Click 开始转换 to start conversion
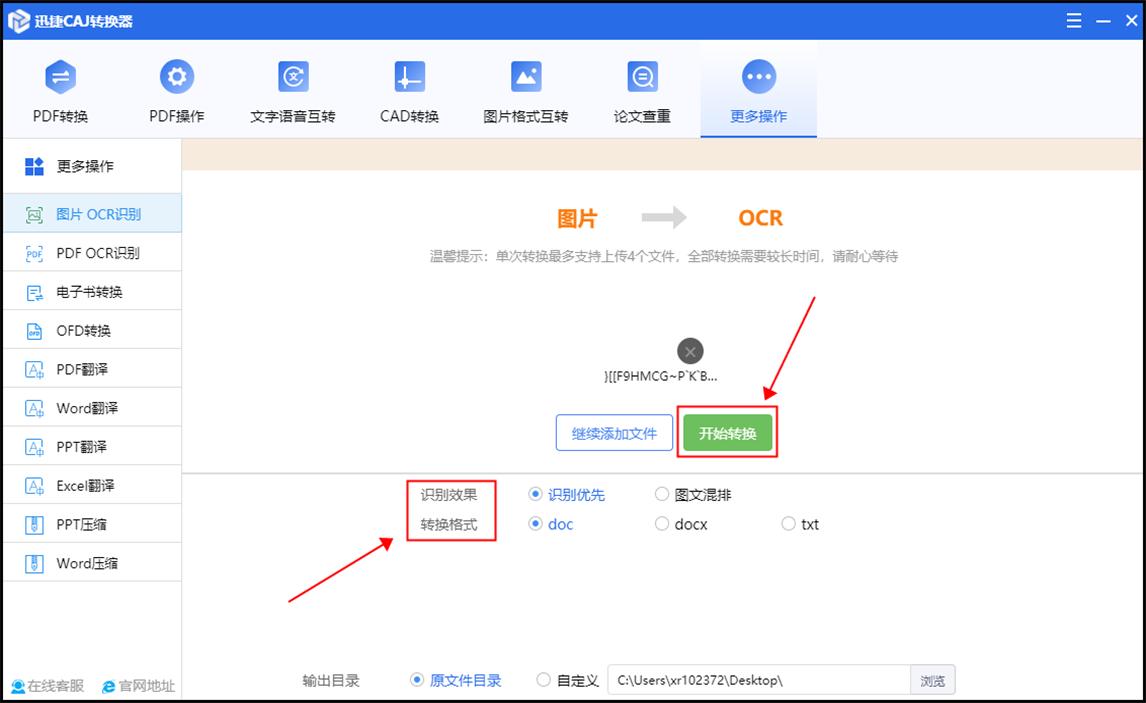 pyautogui.click(x=727, y=431)
